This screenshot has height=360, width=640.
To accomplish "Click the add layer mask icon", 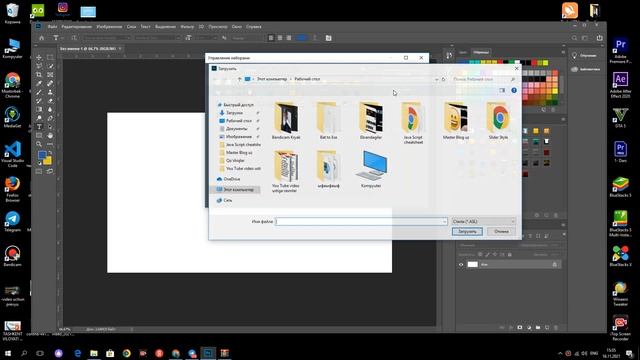I will click(x=520, y=327).
